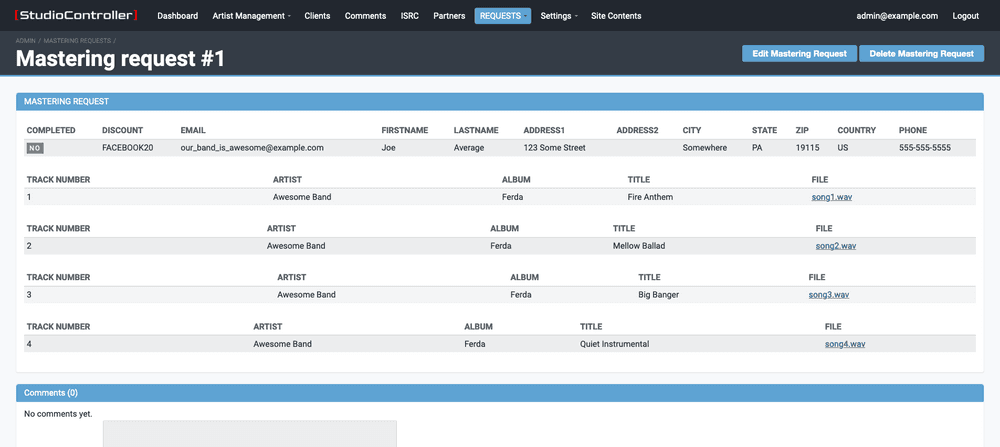
Task: Log out using the Logout link
Action: point(966,16)
